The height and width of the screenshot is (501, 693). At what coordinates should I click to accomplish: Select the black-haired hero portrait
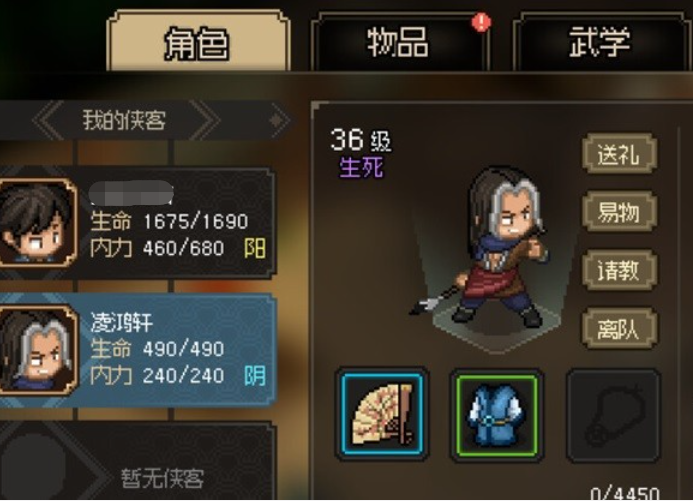[x=37, y=223]
